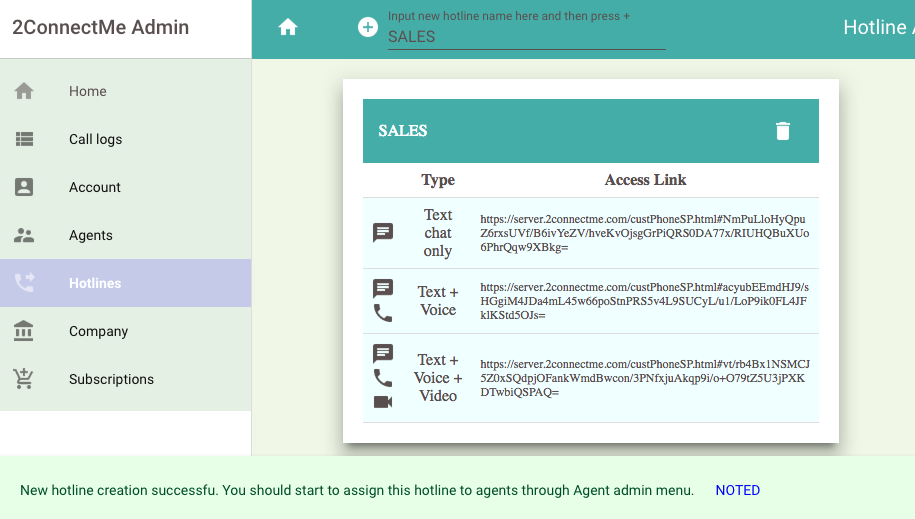The image size is (915, 519).
Task: Open the Home menu item
Action: [x=88, y=91]
